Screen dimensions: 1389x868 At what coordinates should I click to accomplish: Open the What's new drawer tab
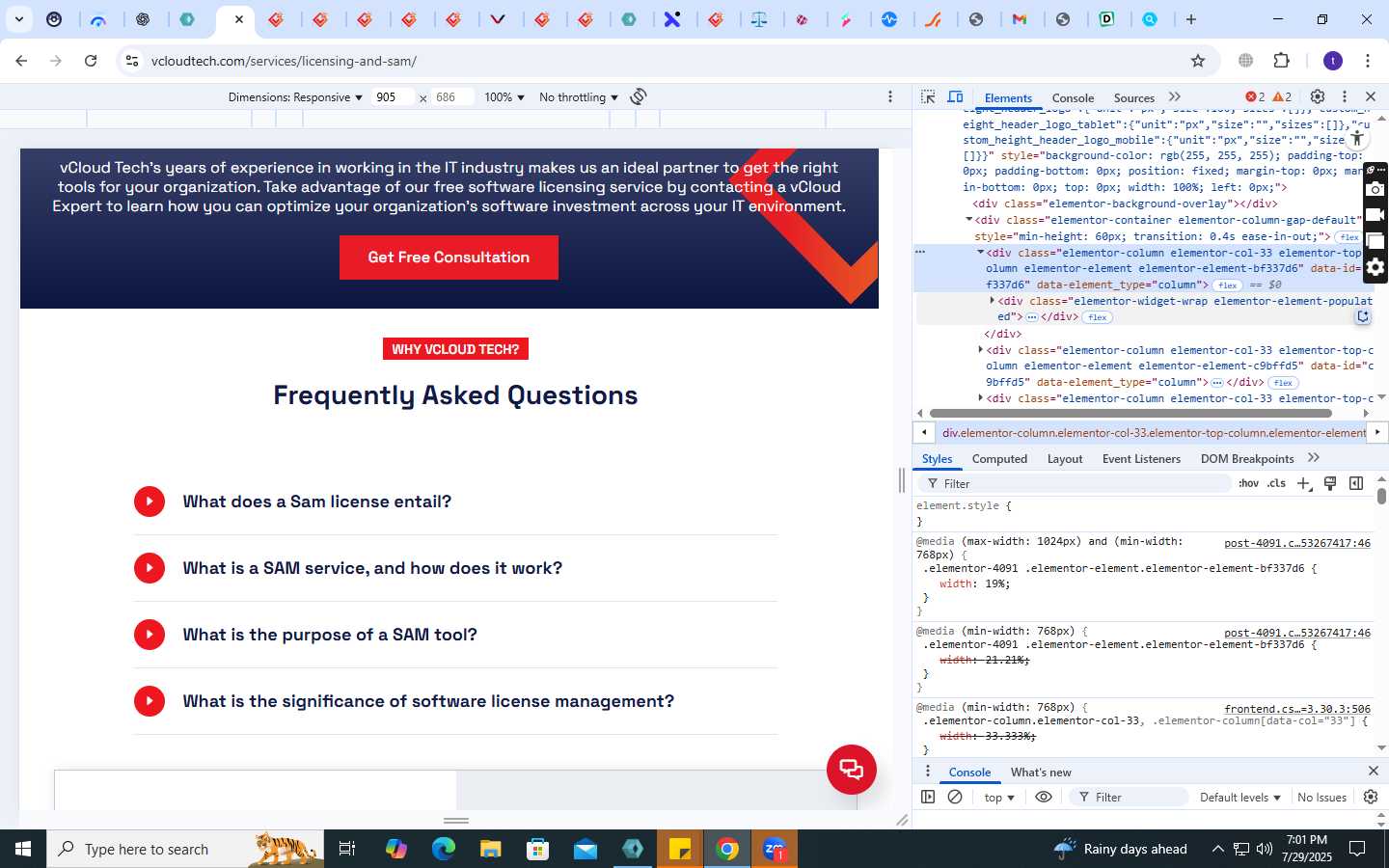coord(1041,773)
